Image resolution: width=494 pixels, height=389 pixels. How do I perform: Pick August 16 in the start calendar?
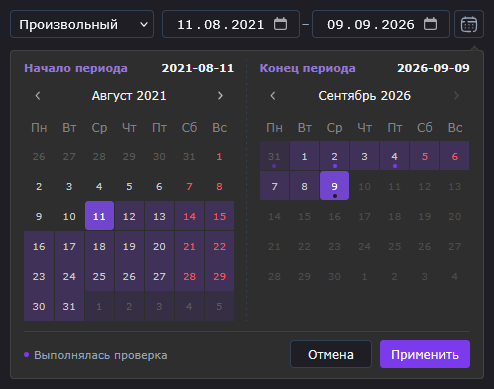point(39,246)
